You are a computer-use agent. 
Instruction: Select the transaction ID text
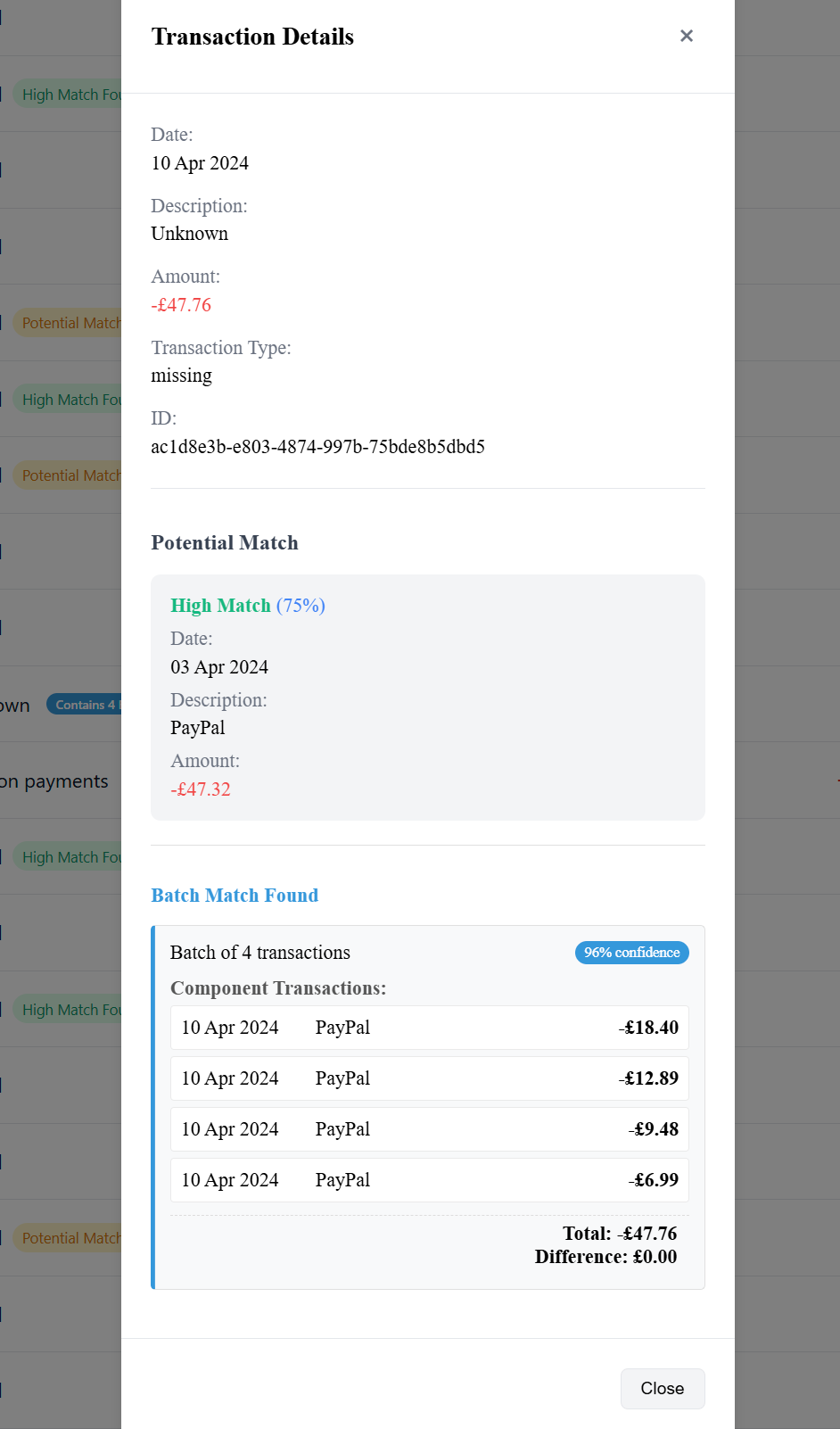pyautogui.click(x=317, y=446)
